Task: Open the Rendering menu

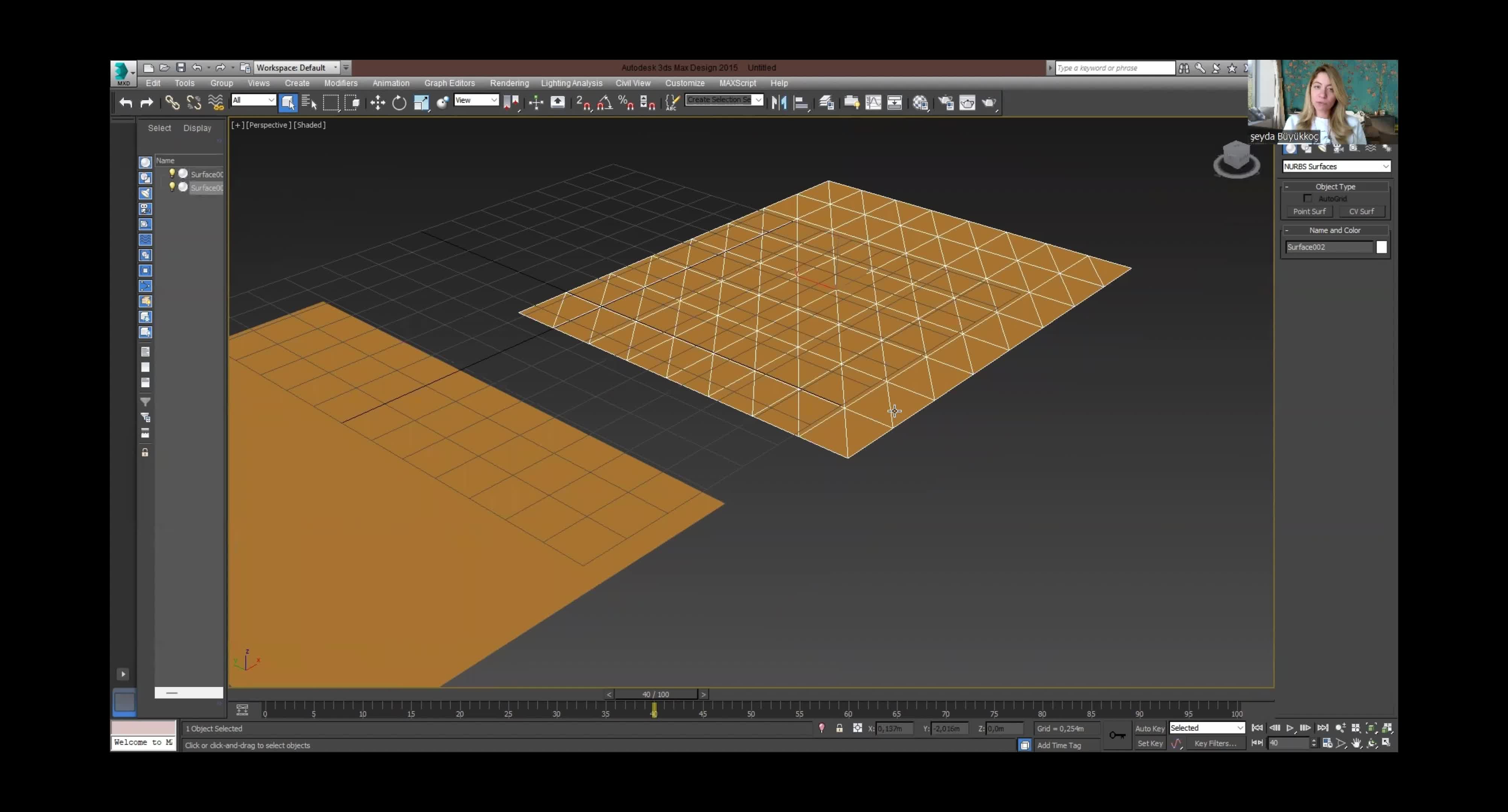Action: [x=509, y=83]
